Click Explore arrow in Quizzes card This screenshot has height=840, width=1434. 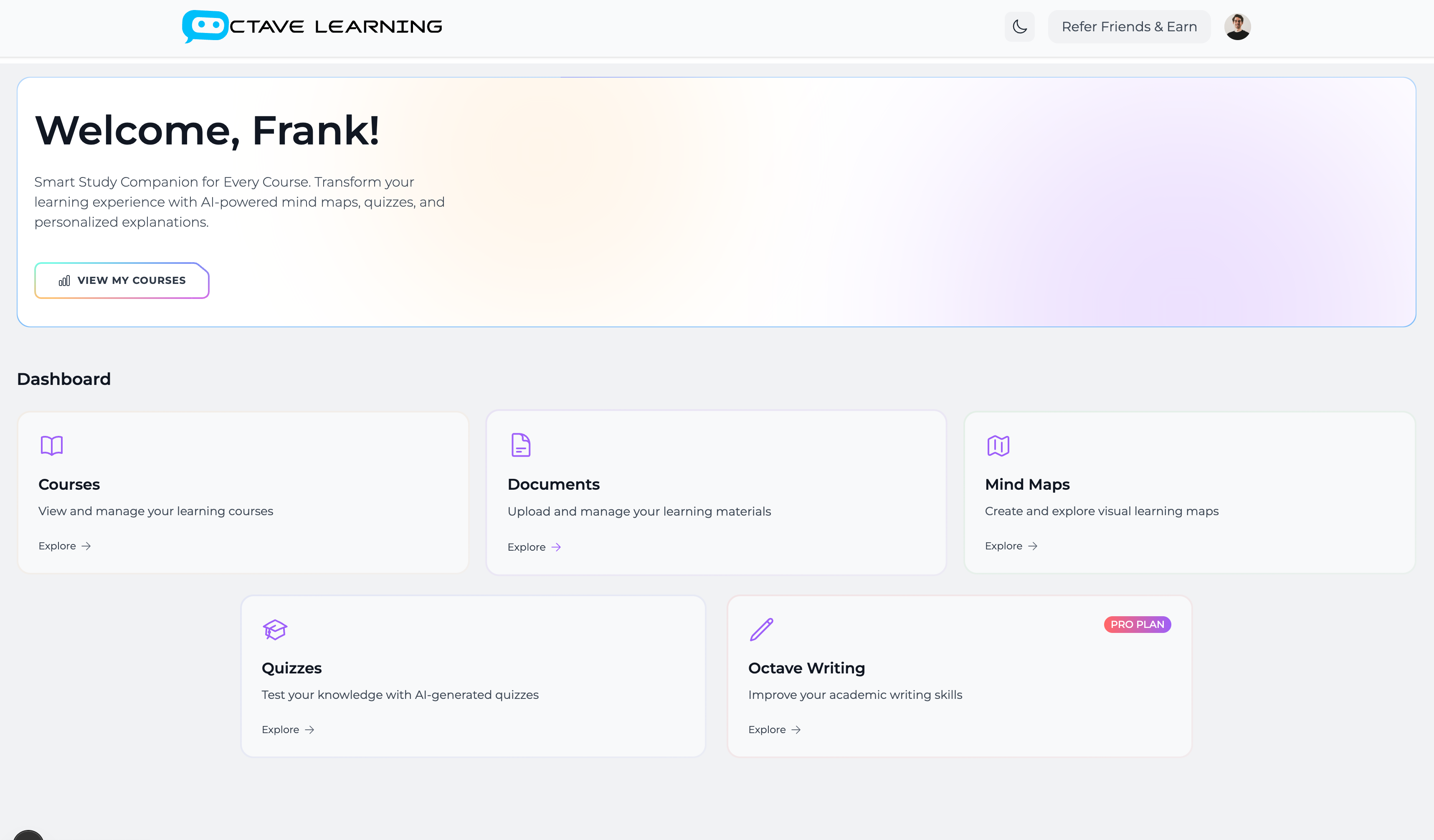click(x=309, y=730)
